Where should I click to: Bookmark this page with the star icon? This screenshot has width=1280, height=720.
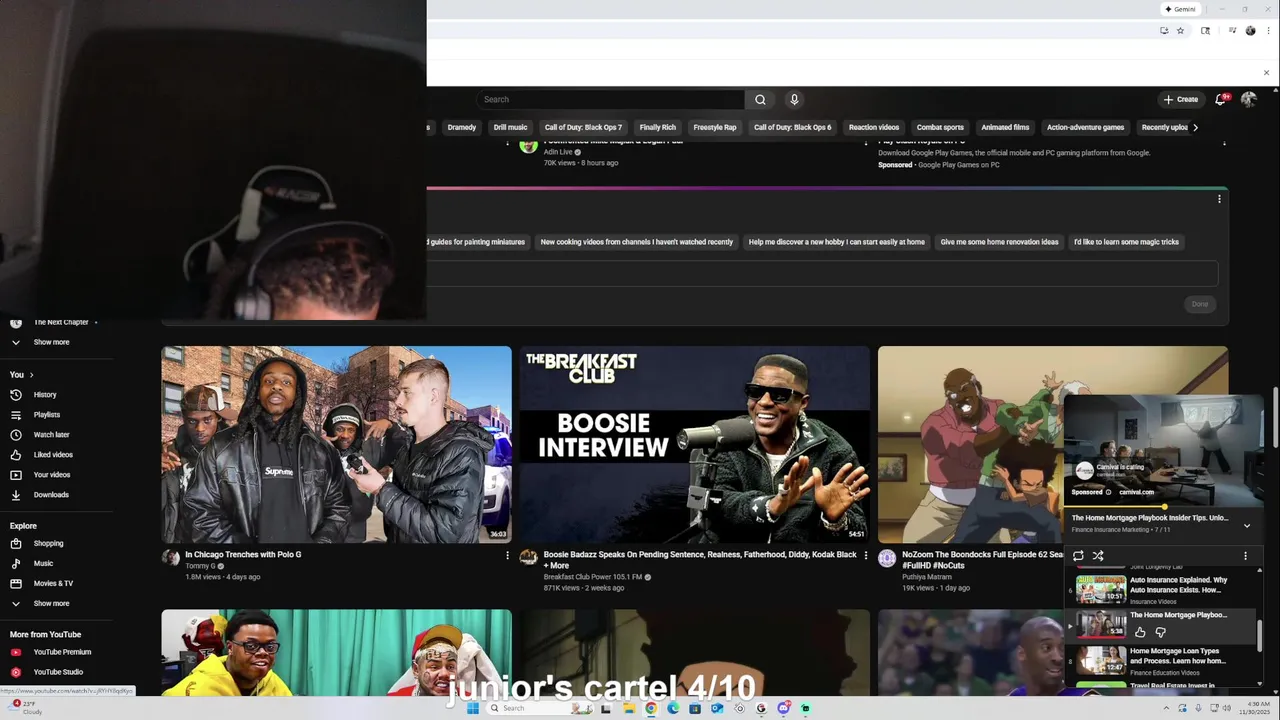pos(1180,31)
